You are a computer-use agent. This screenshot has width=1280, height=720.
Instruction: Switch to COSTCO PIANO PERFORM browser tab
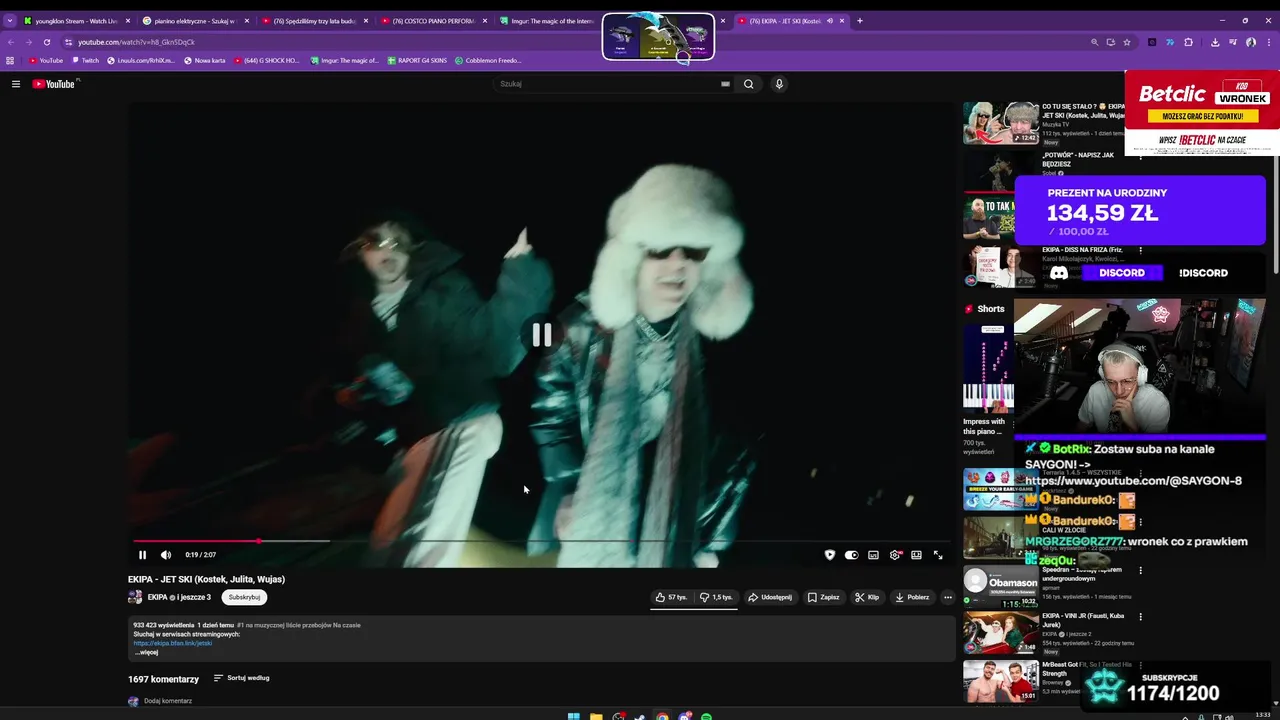point(434,20)
